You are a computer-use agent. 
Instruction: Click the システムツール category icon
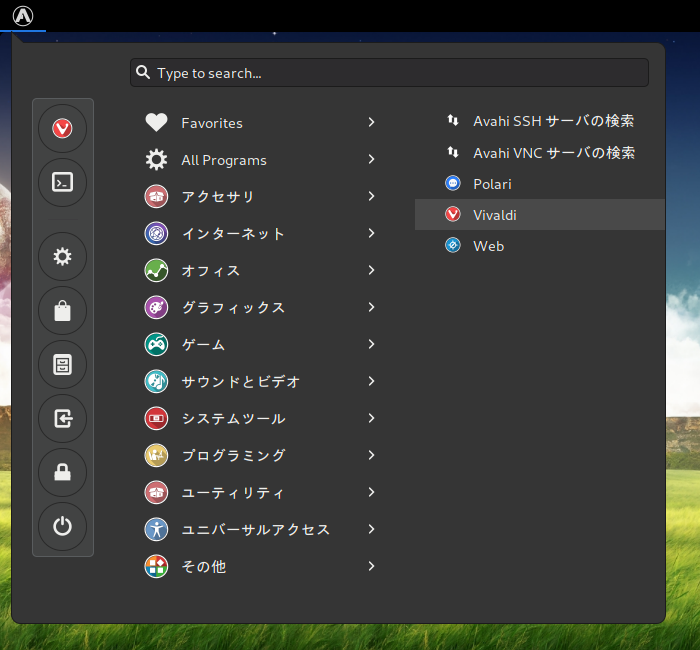tap(156, 418)
